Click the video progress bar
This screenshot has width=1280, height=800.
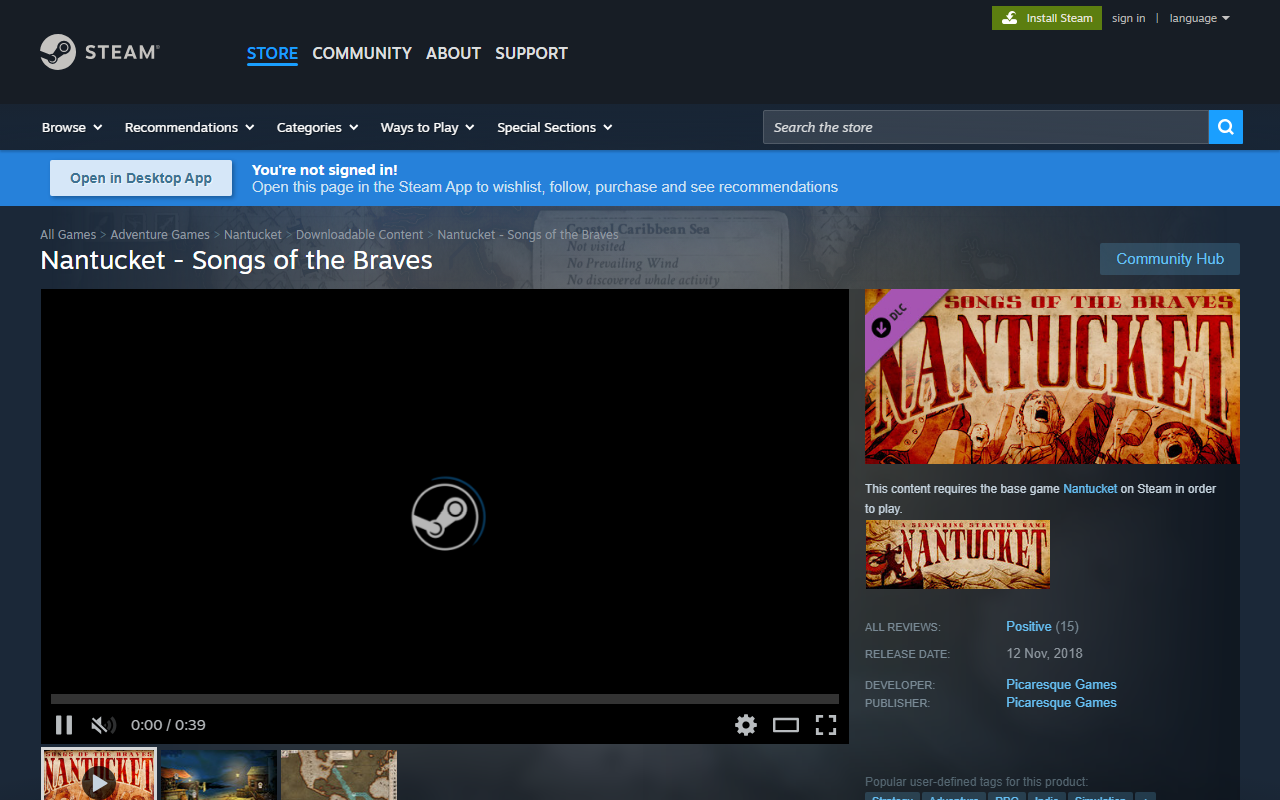click(x=445, y=699)
